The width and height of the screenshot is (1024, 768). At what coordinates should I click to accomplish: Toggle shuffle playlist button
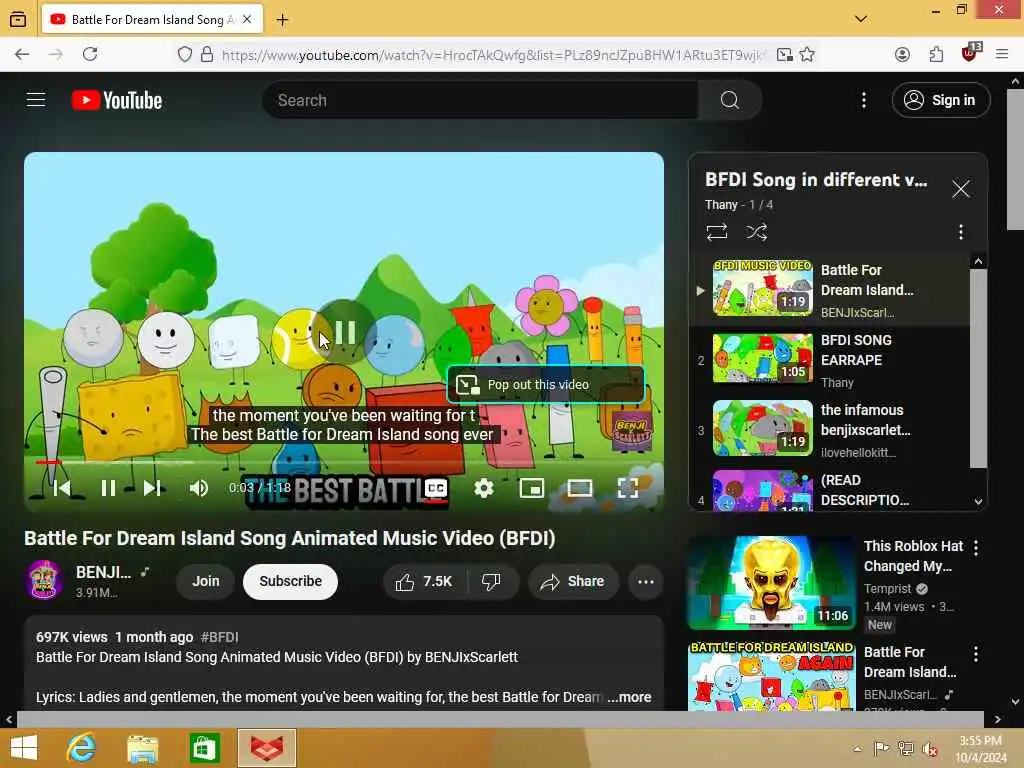(x=756, y=232)
